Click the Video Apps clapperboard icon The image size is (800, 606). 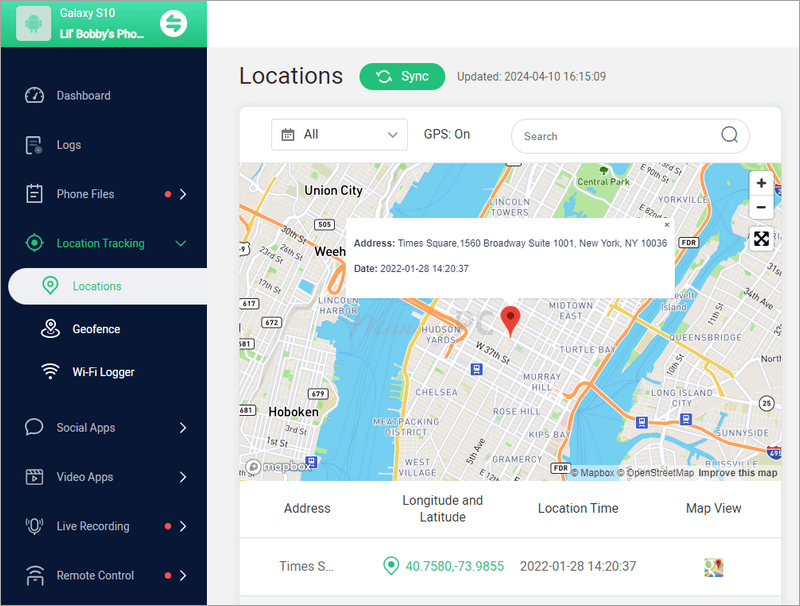pyautogui.click(x=34, y=477)
